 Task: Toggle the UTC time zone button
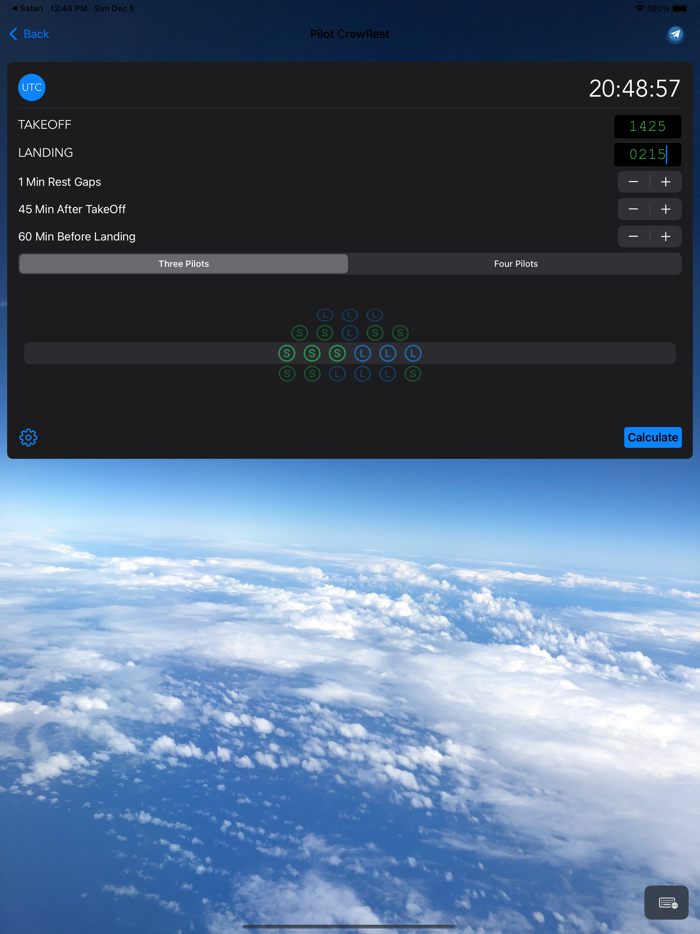[x=32, y=88]
